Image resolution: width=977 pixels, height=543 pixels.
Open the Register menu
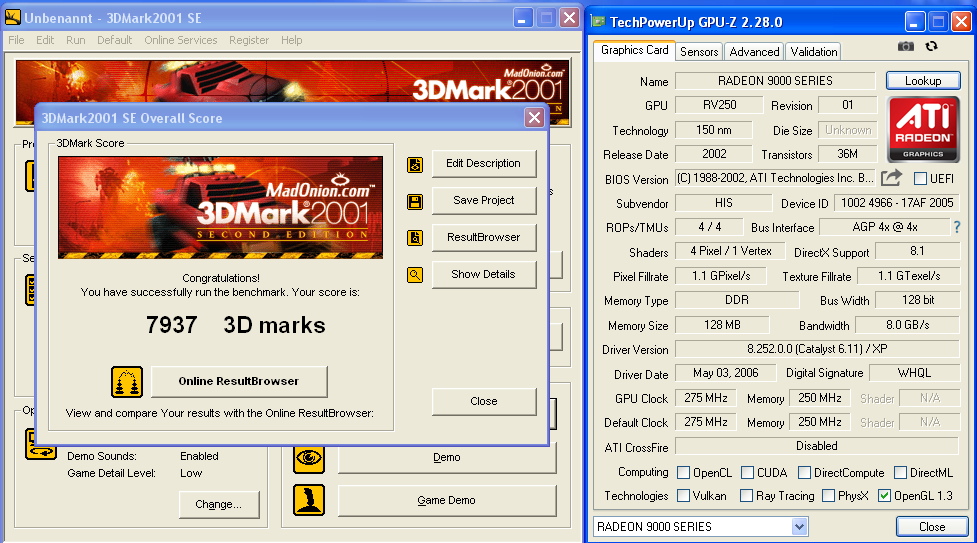click(x=249, y=40)
